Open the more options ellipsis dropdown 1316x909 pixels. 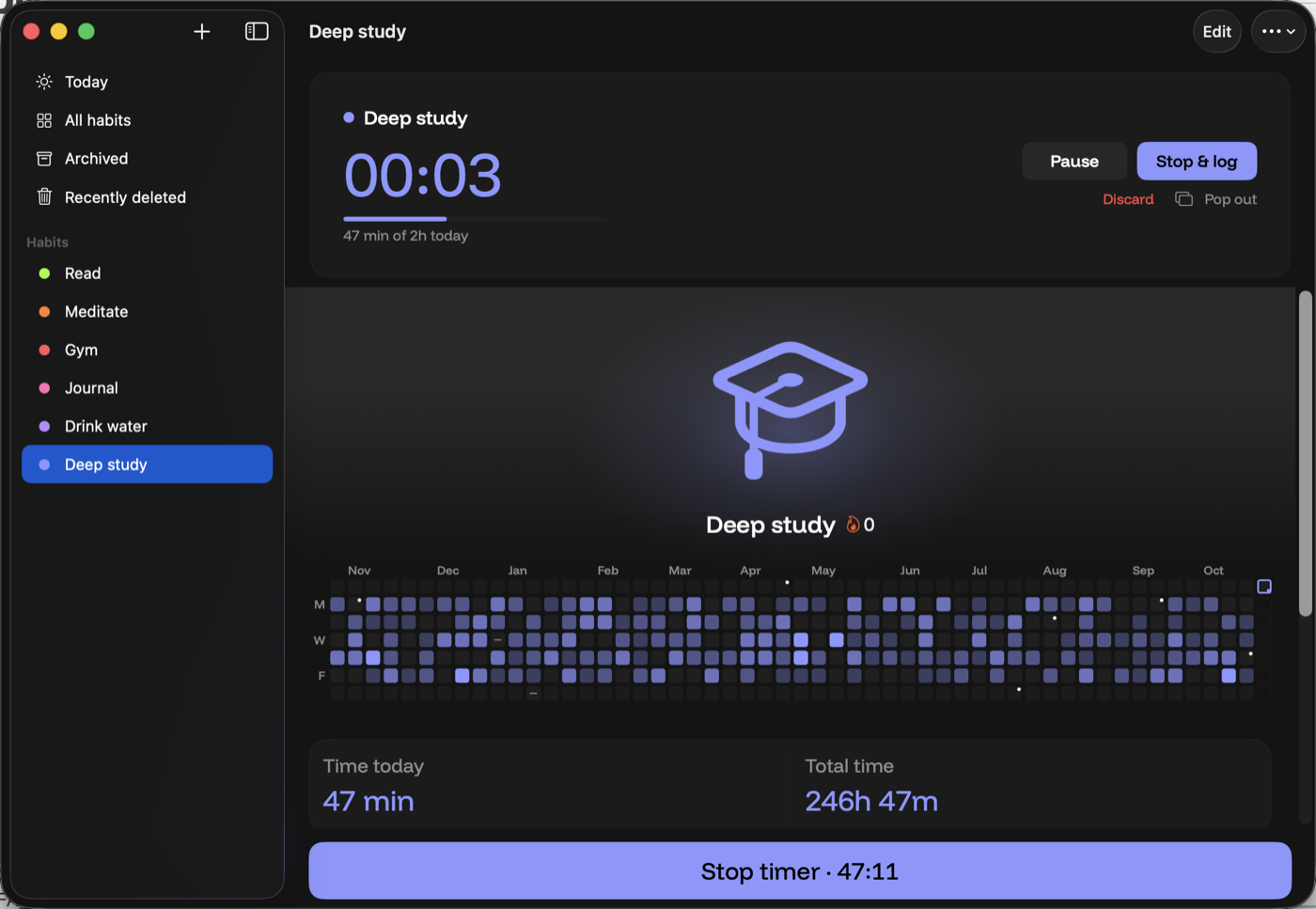click(1278, 32)
